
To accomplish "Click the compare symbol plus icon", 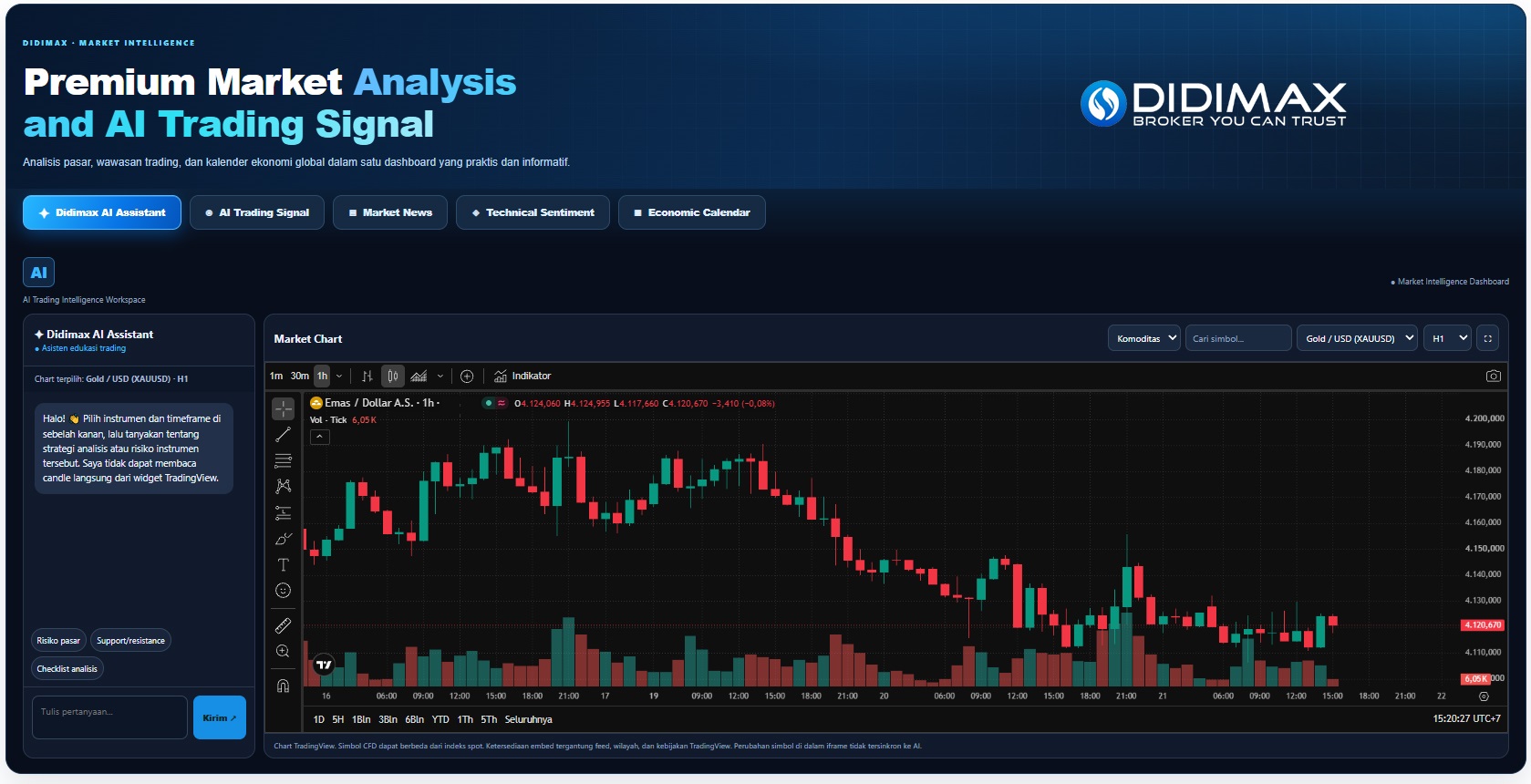I will (467, 376).
